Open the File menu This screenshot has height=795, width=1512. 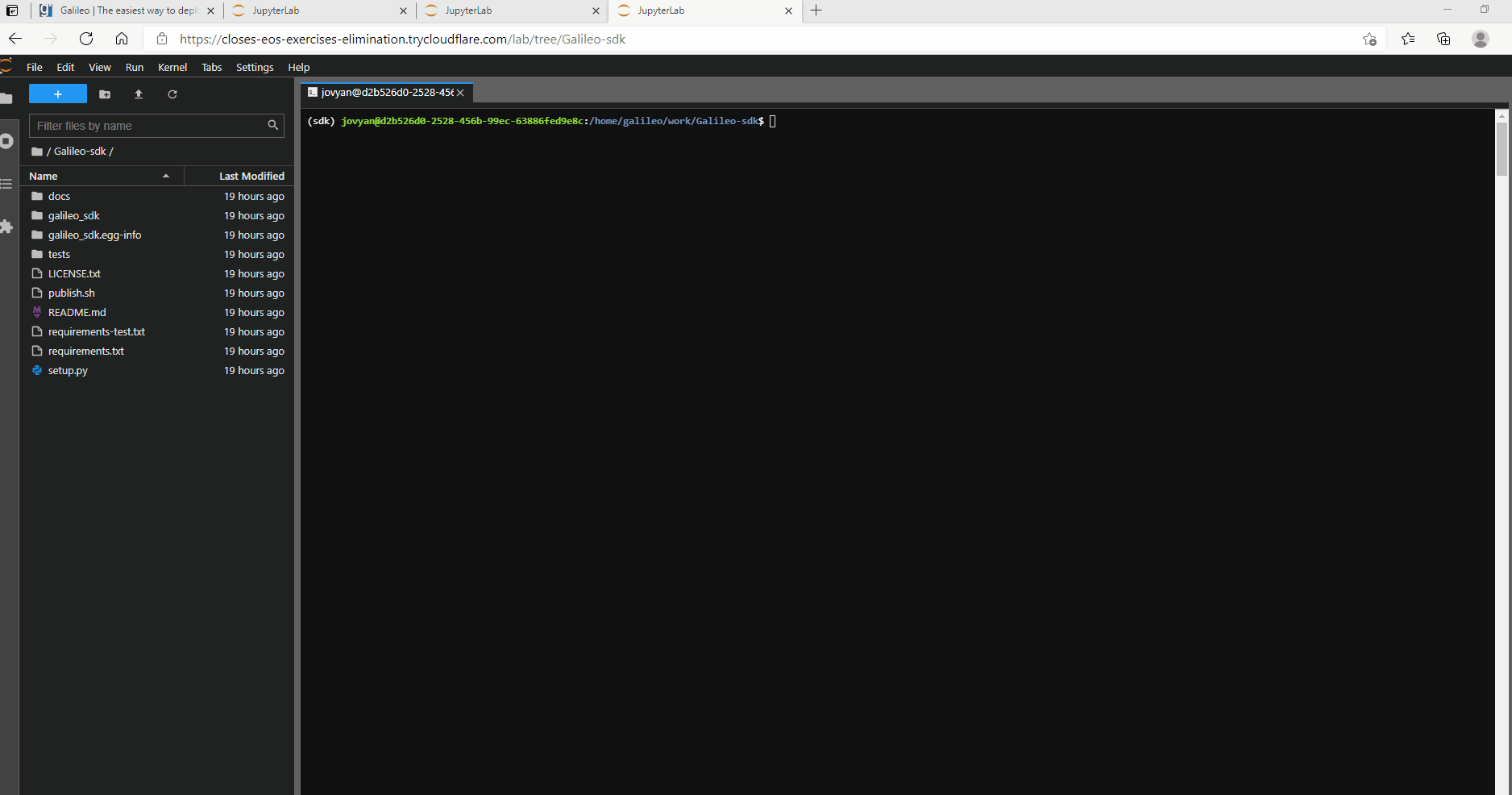(x=34, y=68)
